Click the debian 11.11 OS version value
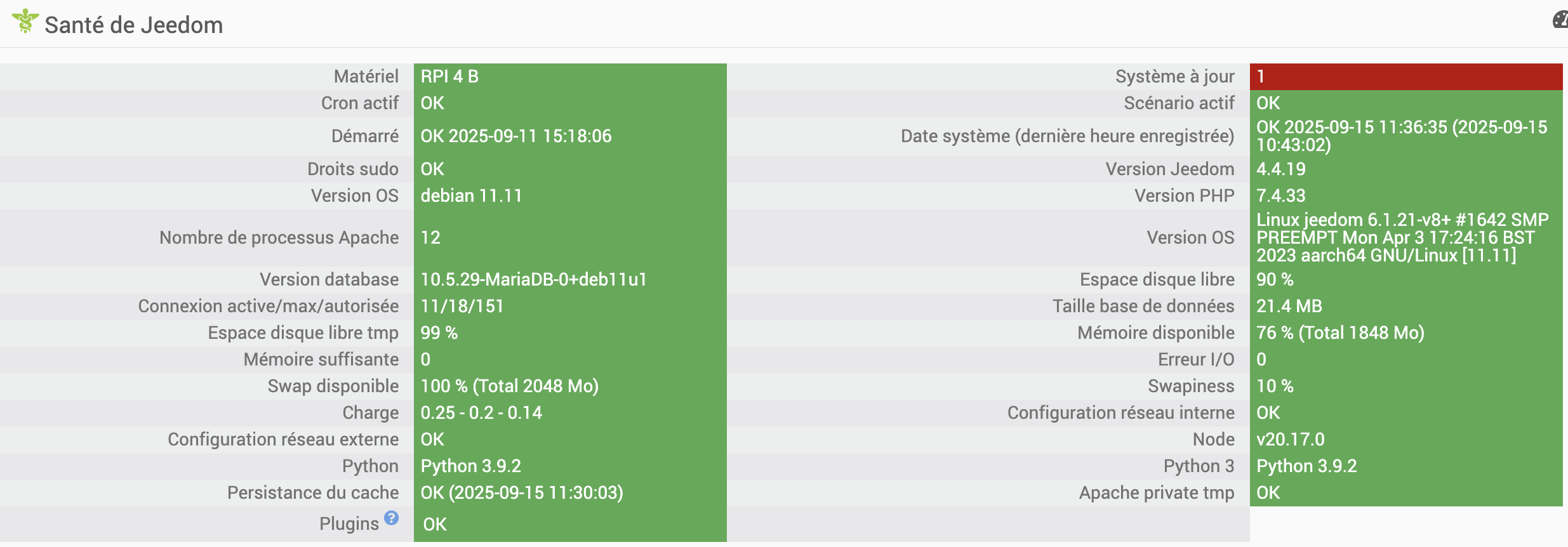The image size is (1568, 547). (471, 196)
